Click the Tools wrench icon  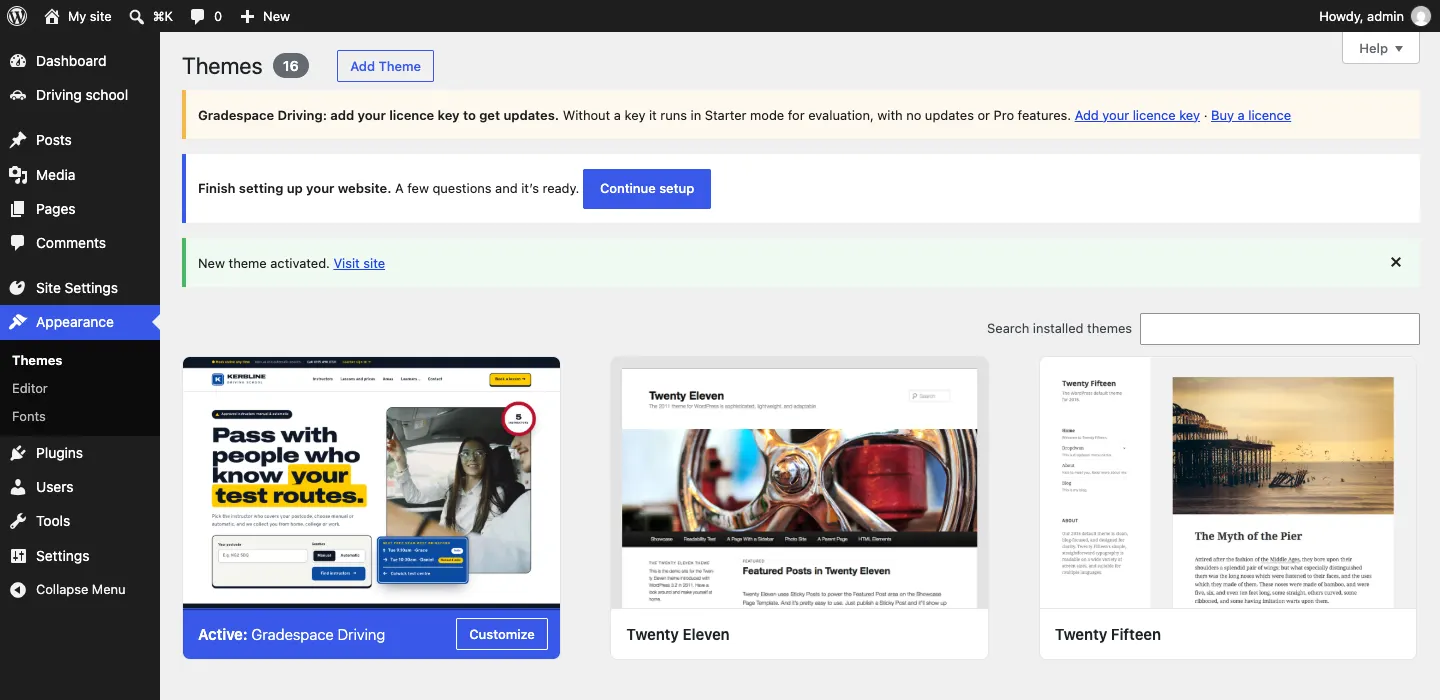[x=18, y=521]
